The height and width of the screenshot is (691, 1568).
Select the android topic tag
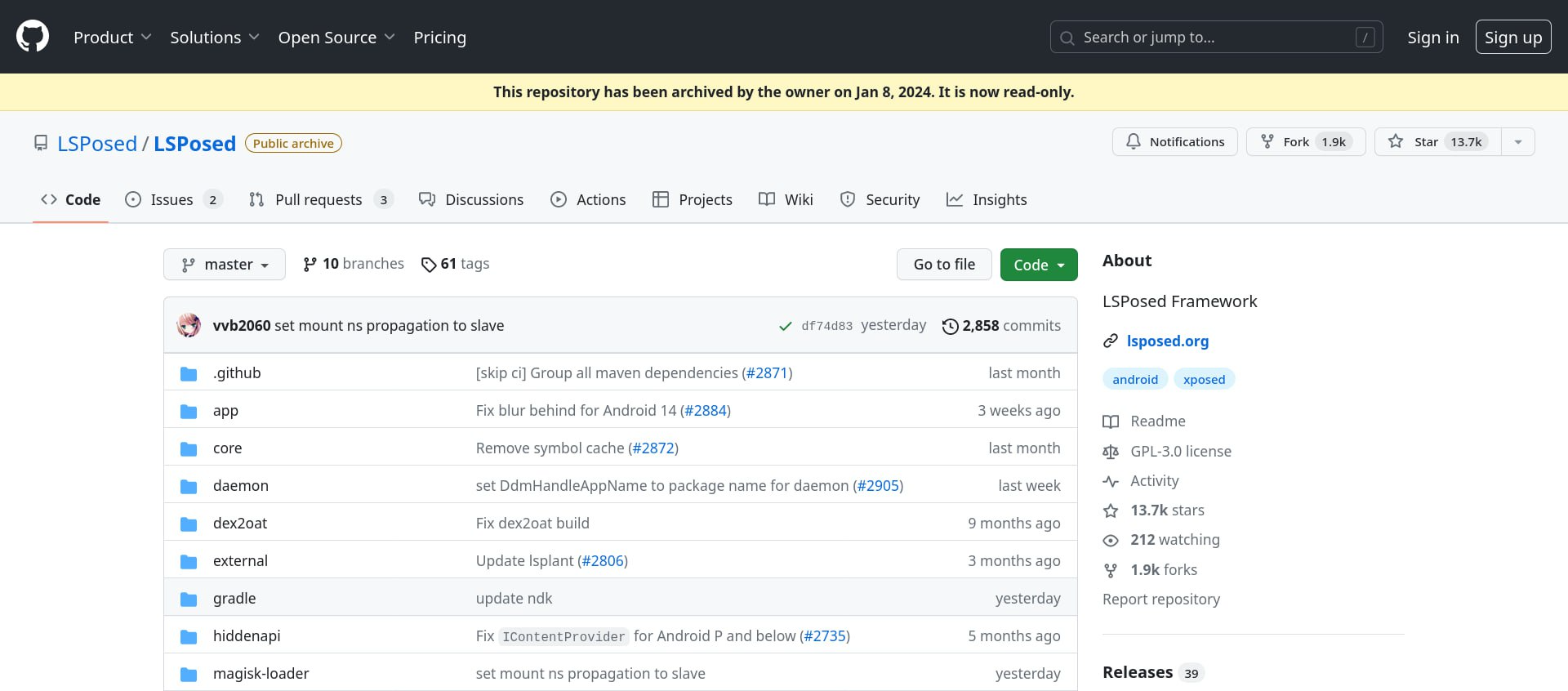click(1134, 380)
